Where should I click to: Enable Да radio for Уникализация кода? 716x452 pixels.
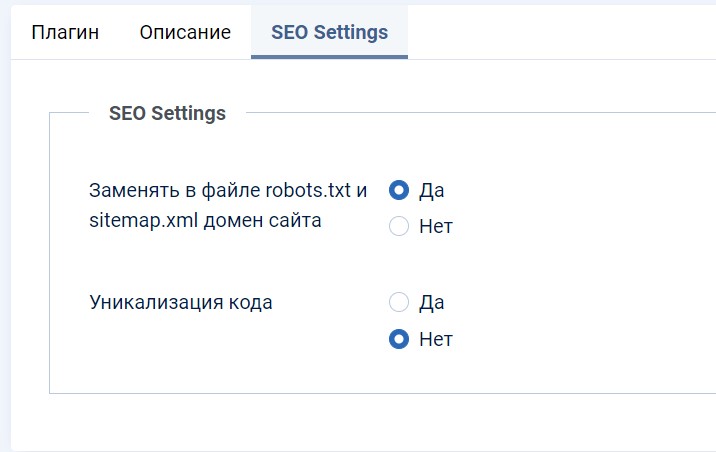(x=399, y=302)
